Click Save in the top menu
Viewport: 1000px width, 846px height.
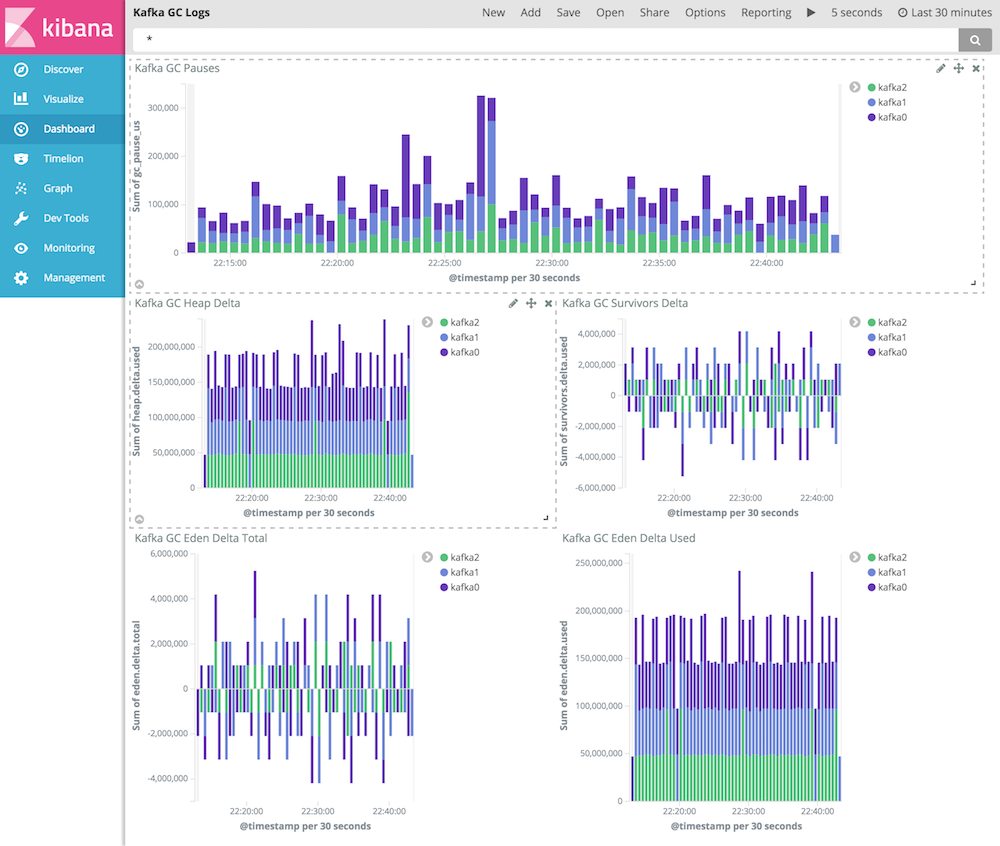click(x=568, y=13)
